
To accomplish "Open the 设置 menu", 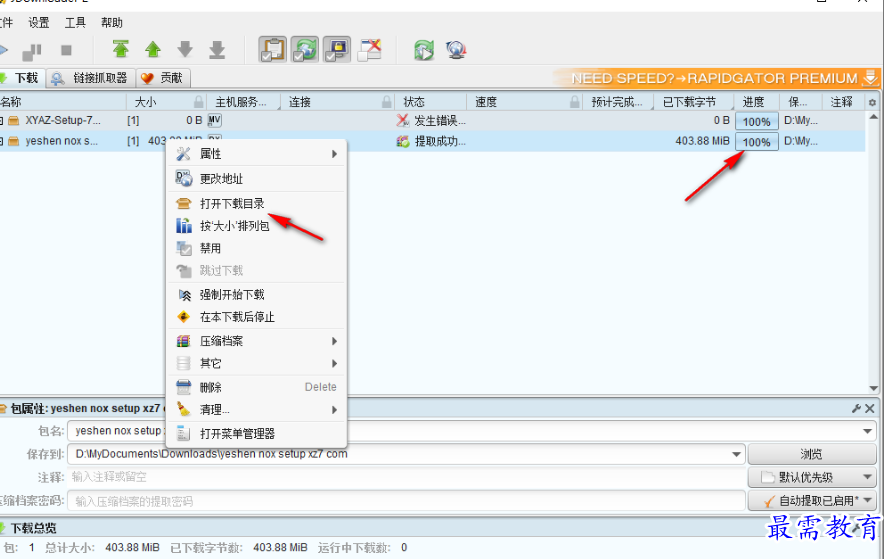I will tap(39, 23).
